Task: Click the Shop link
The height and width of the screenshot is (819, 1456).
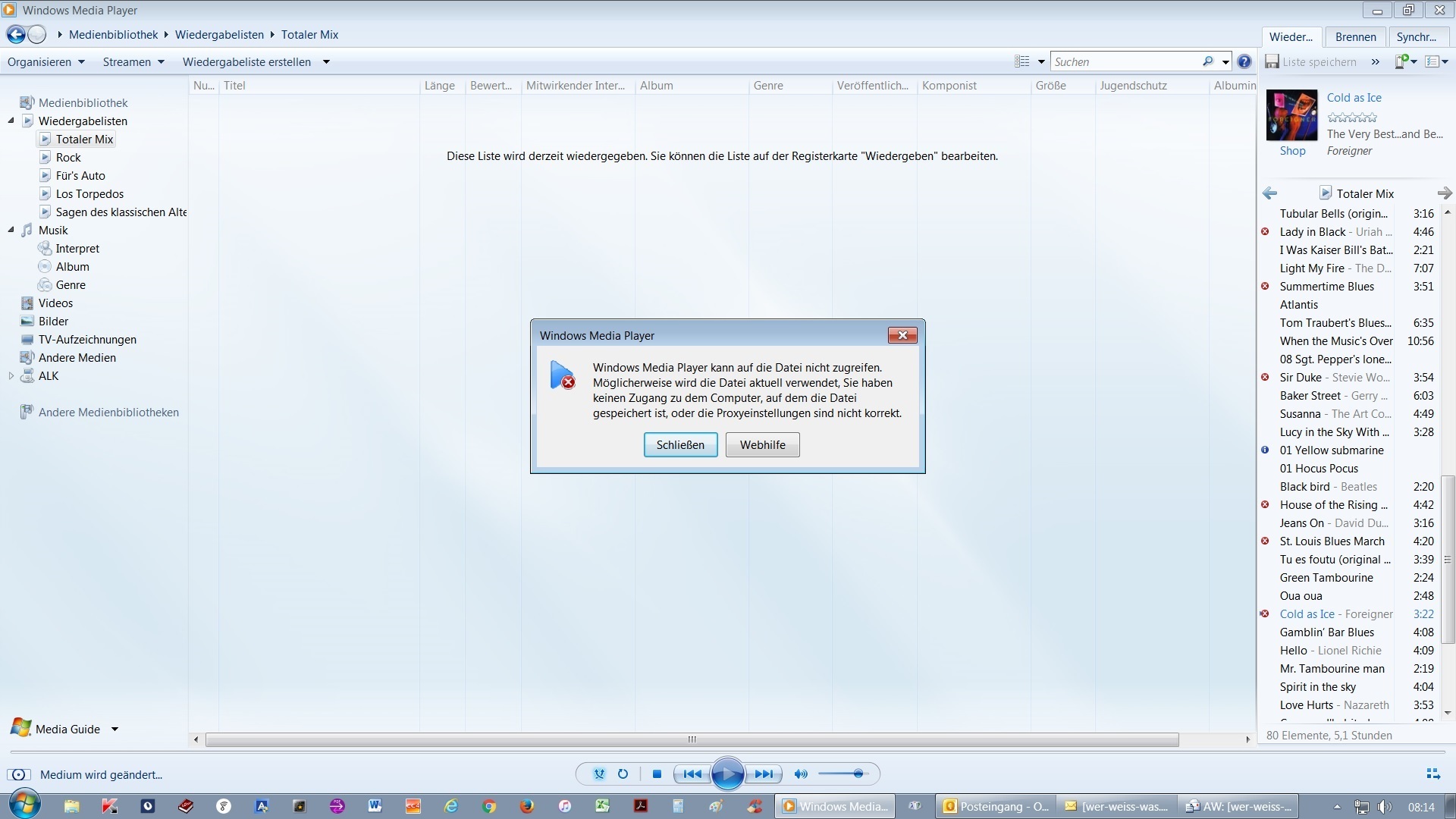Action: [1292, 151]
